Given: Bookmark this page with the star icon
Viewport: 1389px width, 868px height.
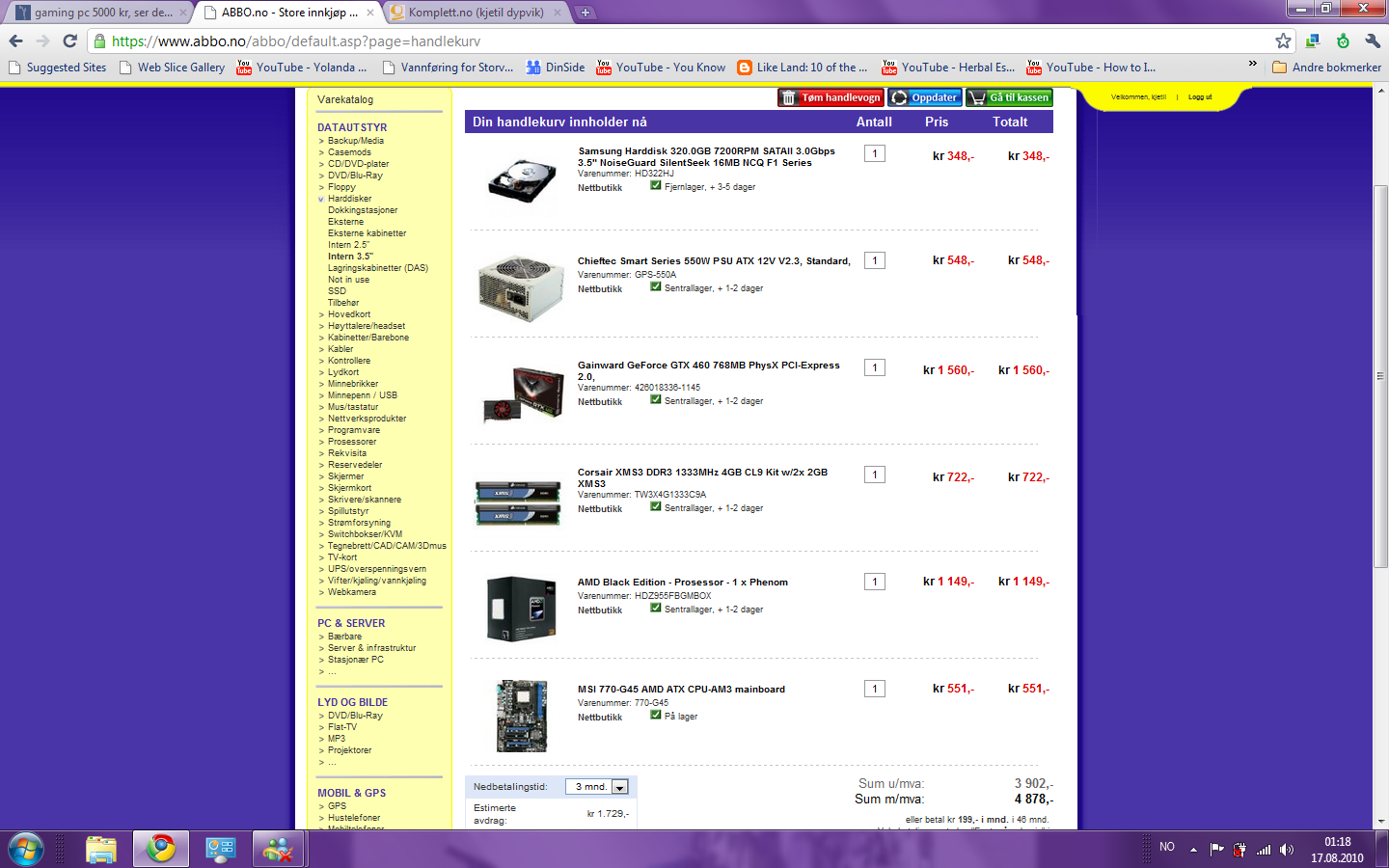Looking at the screenshot, I should coord(1283,41).
